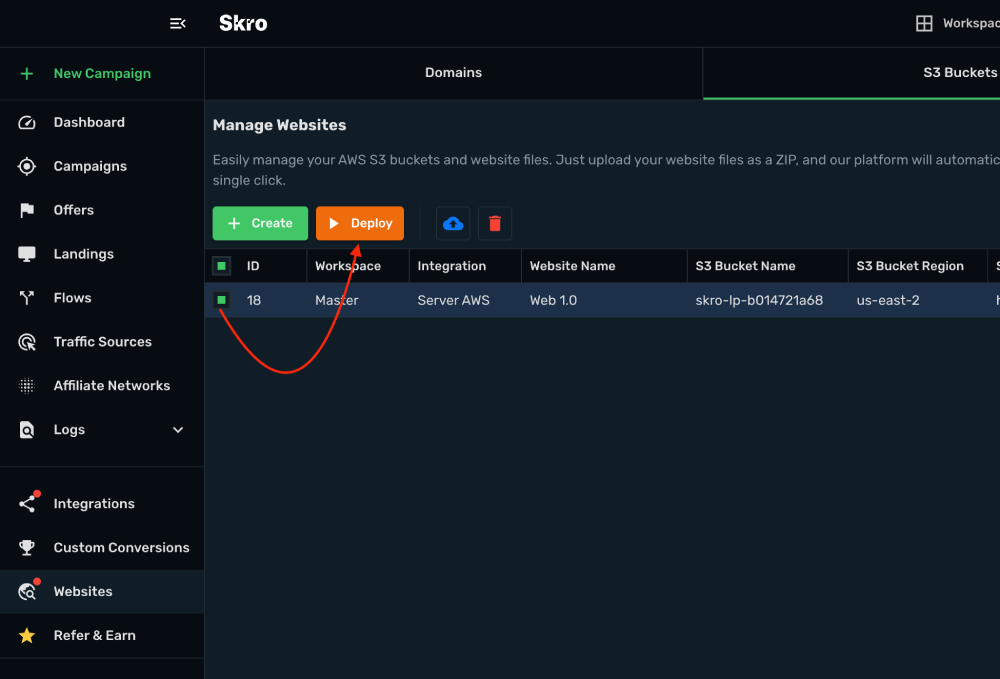The height and width of the screenshot is (679, 1000).
Task: Click the Websites globe search icon
Action: (27, 592)
